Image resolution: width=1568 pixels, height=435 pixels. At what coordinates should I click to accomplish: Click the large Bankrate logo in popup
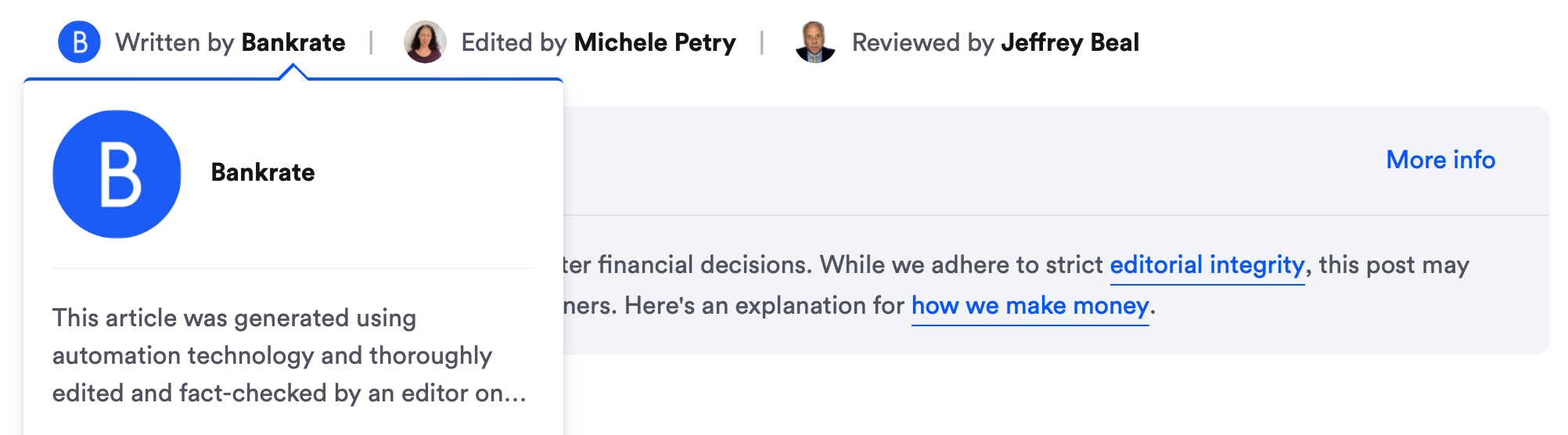(117, 174)
